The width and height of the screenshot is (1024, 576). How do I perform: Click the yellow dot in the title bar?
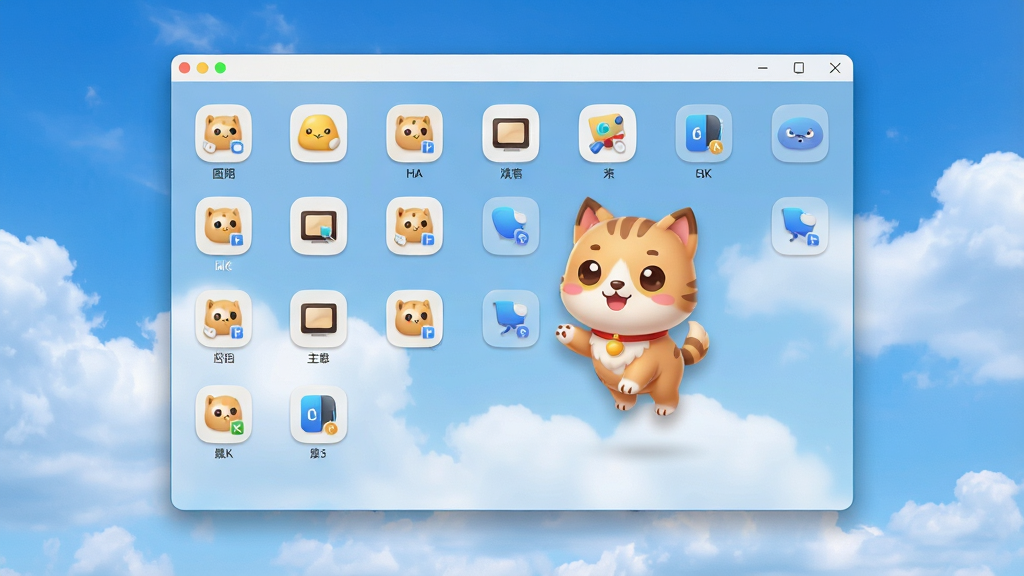pos(202,68)
